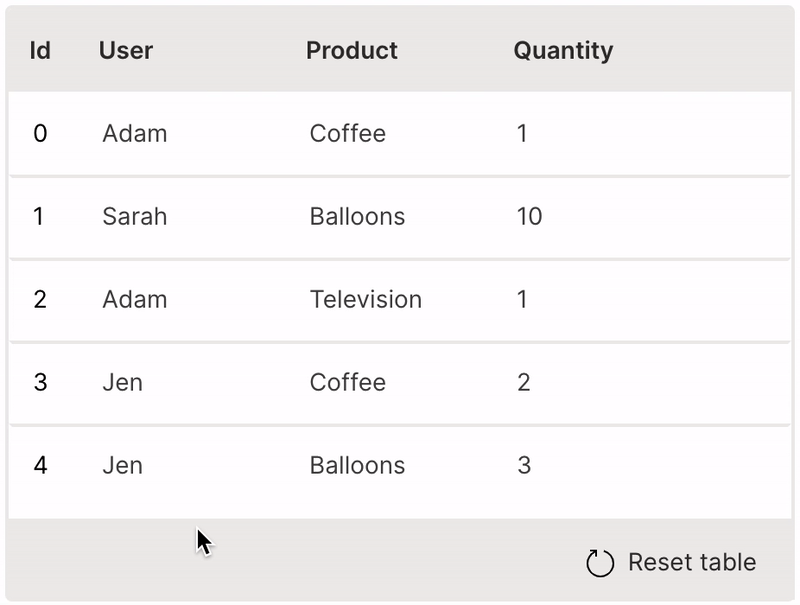This screenshot has height=605, width=800.
Task: Select Jen's Balloons product cell
Action: click(357, 465)
